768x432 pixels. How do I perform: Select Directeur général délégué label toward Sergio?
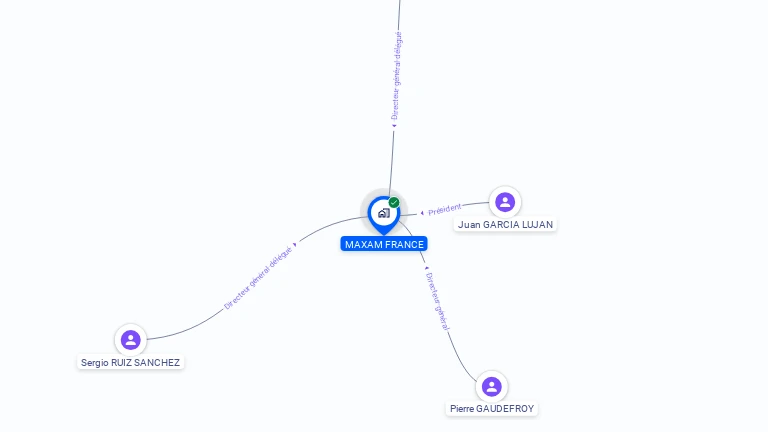click(258, 278)
